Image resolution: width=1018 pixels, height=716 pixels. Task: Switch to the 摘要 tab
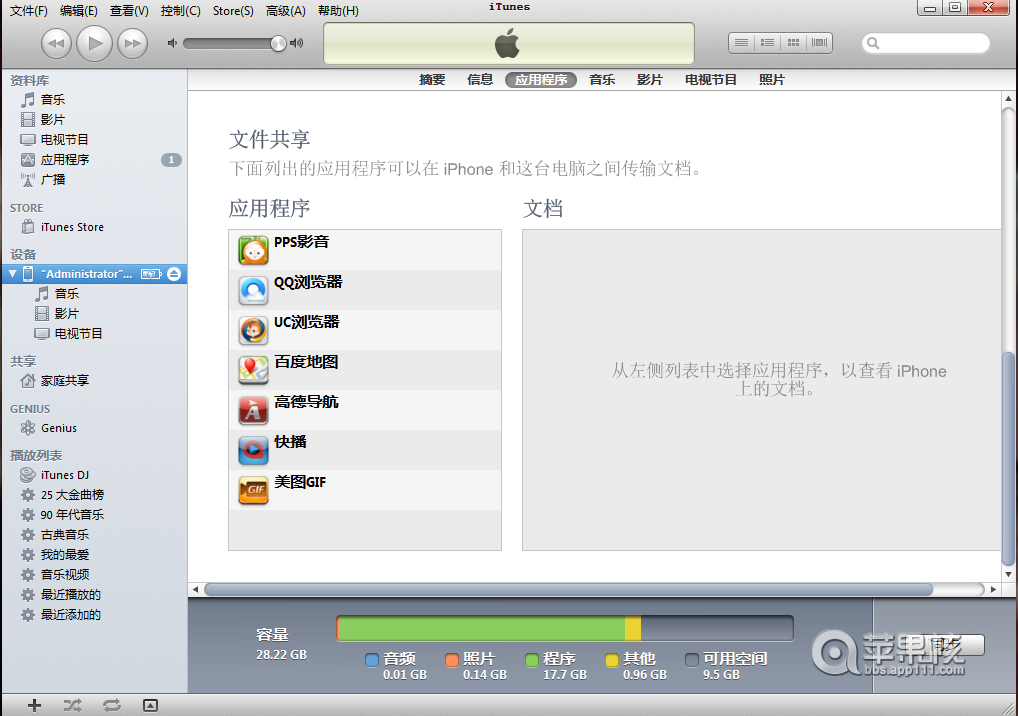(x=432, y=80)
